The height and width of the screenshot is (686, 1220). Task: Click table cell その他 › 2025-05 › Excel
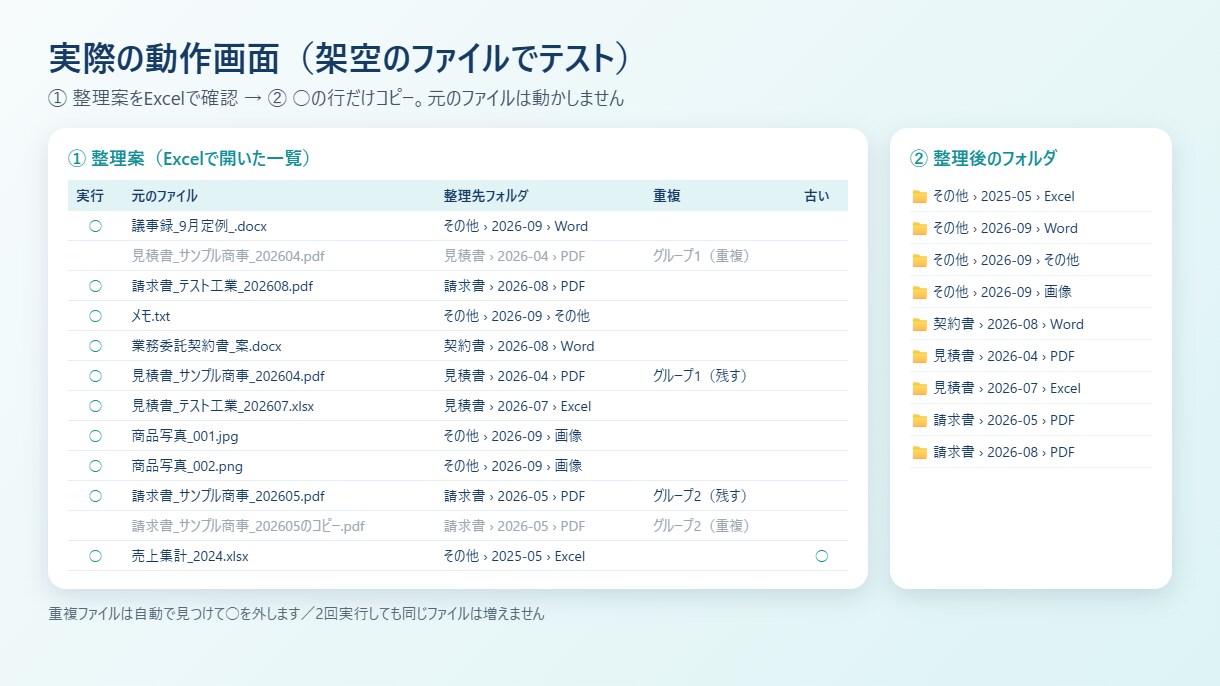pyautogui.click(x=514, y=556)
